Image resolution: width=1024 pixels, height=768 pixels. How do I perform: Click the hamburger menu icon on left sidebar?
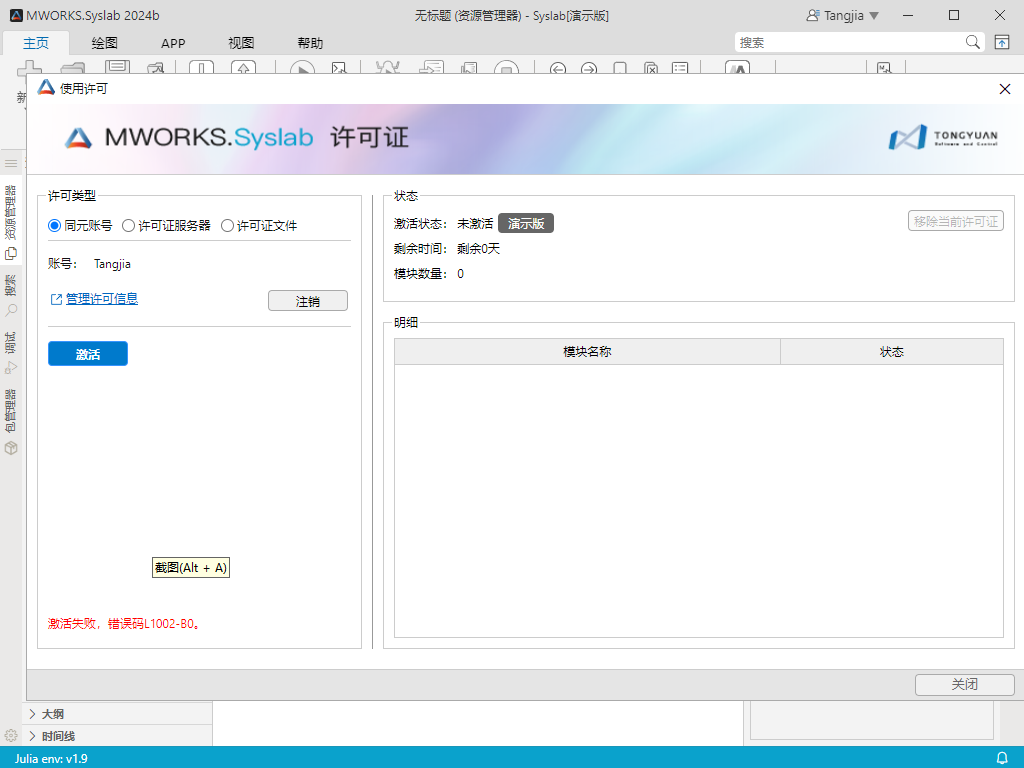10,163
